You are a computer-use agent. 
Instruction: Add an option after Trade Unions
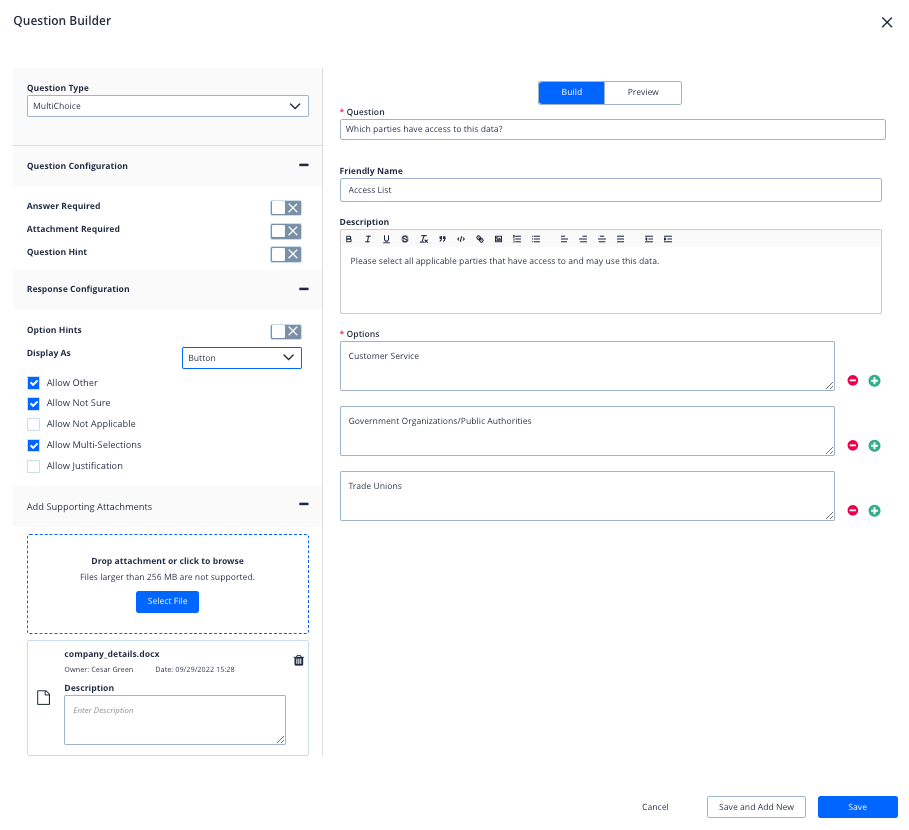click(x=874, y=511)
